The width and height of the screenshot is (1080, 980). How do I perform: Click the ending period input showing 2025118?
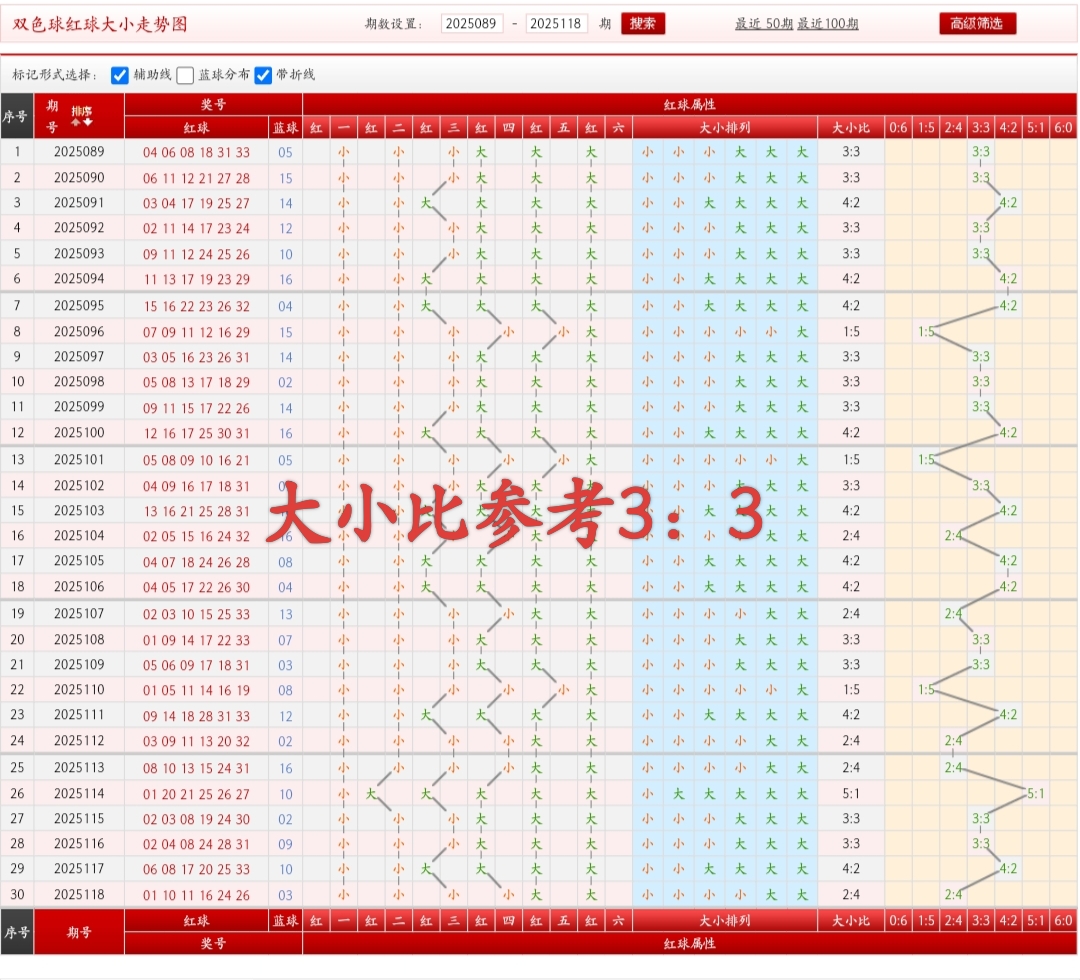(558, 24)
